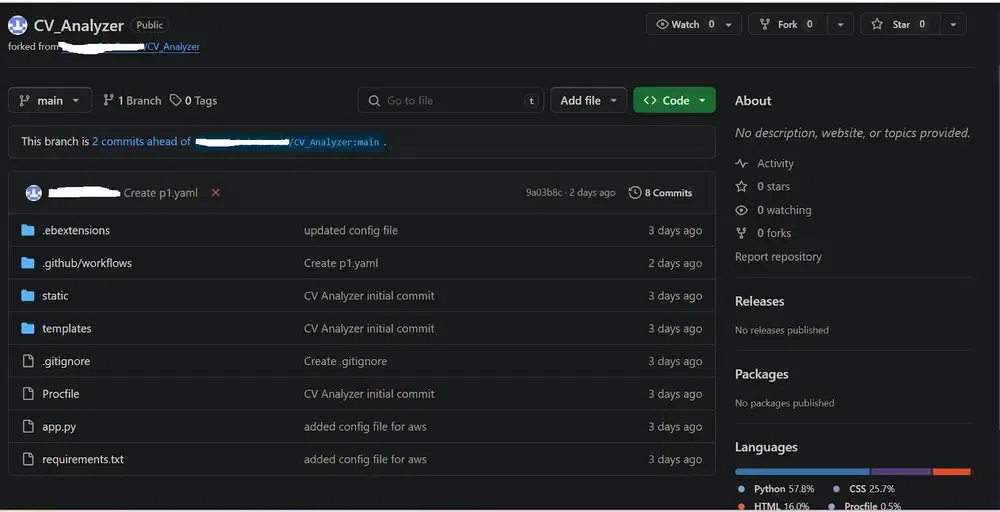This screenshot has height=512, width=1000.
Task: Click the magnifier icon in Go to file
Action: (x=374, y=101)
